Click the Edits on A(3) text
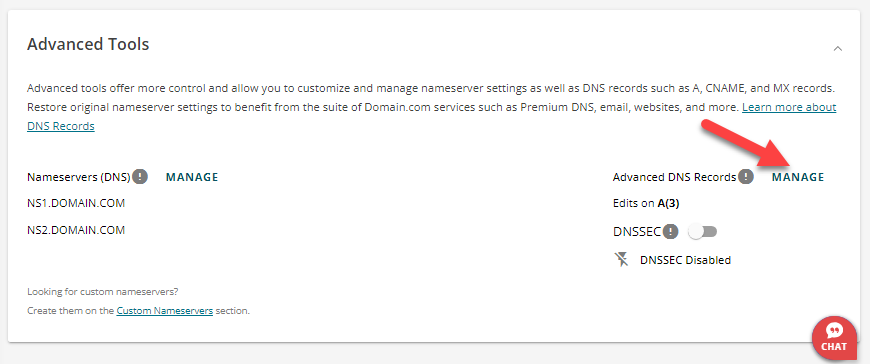This screenshot has height=364, width=870. click(646, 203)
